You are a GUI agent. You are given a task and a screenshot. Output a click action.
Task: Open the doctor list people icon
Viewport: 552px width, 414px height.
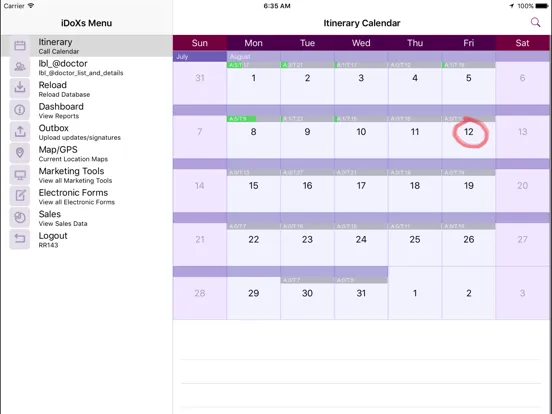coord(20,67)
